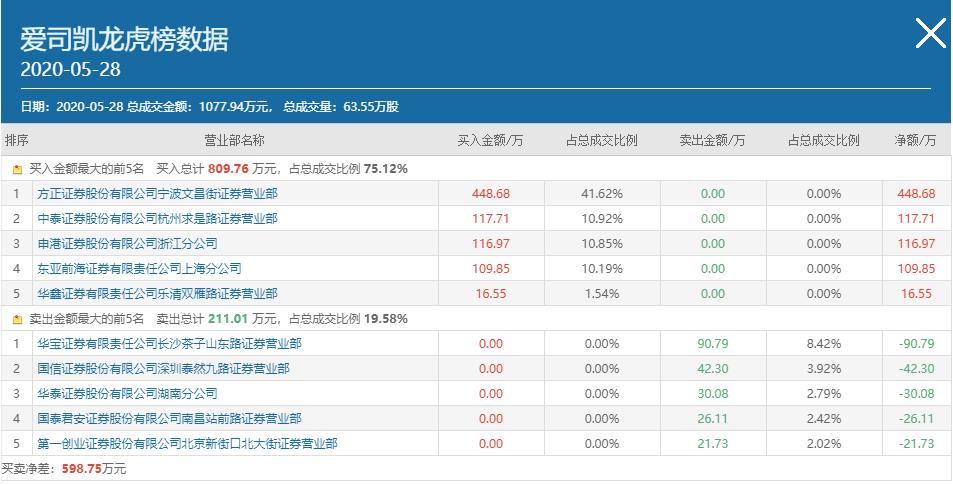953x485 pixels.
Task: Select buy amount 109.85 in 东亚前海 row
Action: click(x=490, y=269)
